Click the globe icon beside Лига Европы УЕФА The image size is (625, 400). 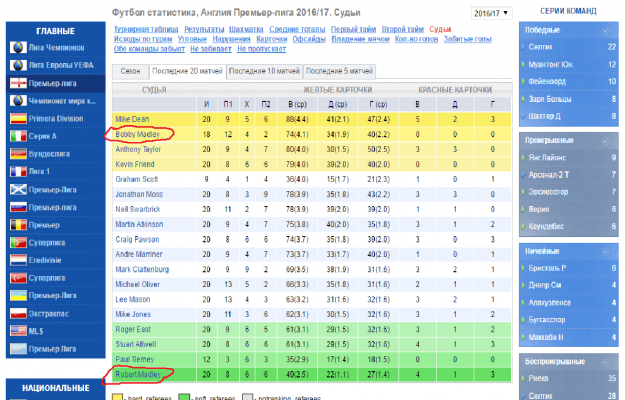pyautogui.click(x=18, y=65)
